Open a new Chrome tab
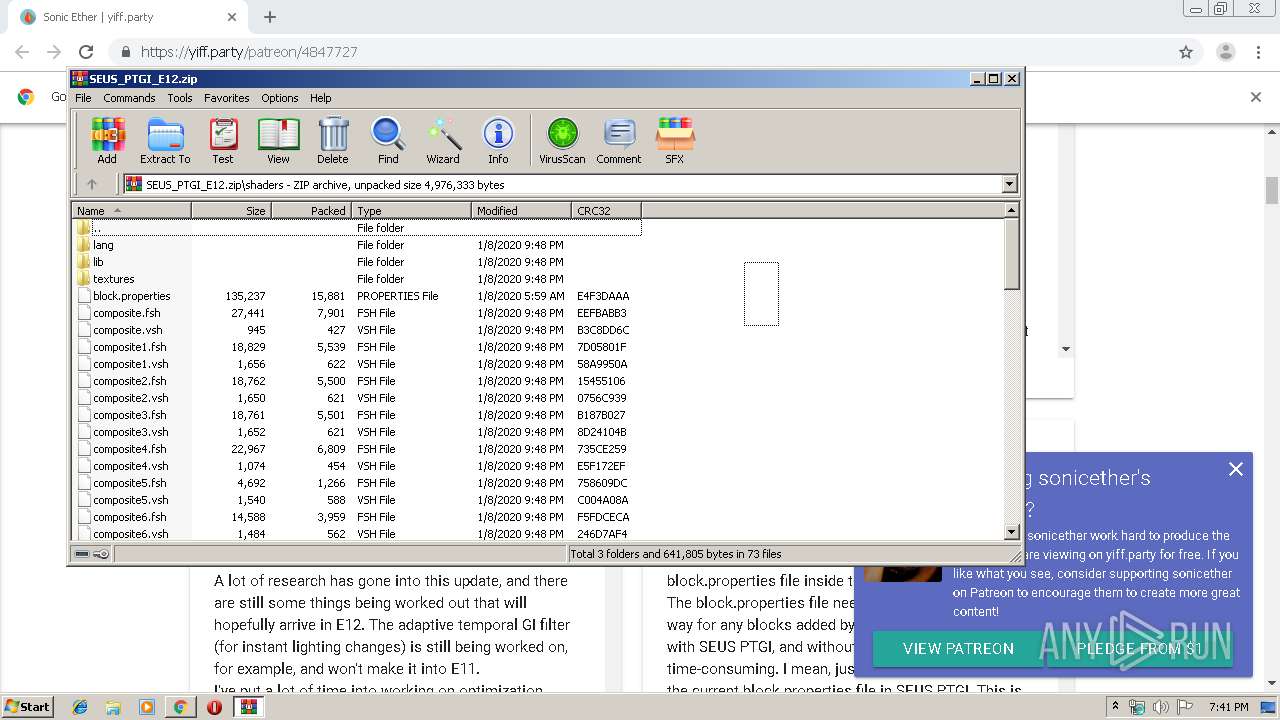 tap(270, 17)
